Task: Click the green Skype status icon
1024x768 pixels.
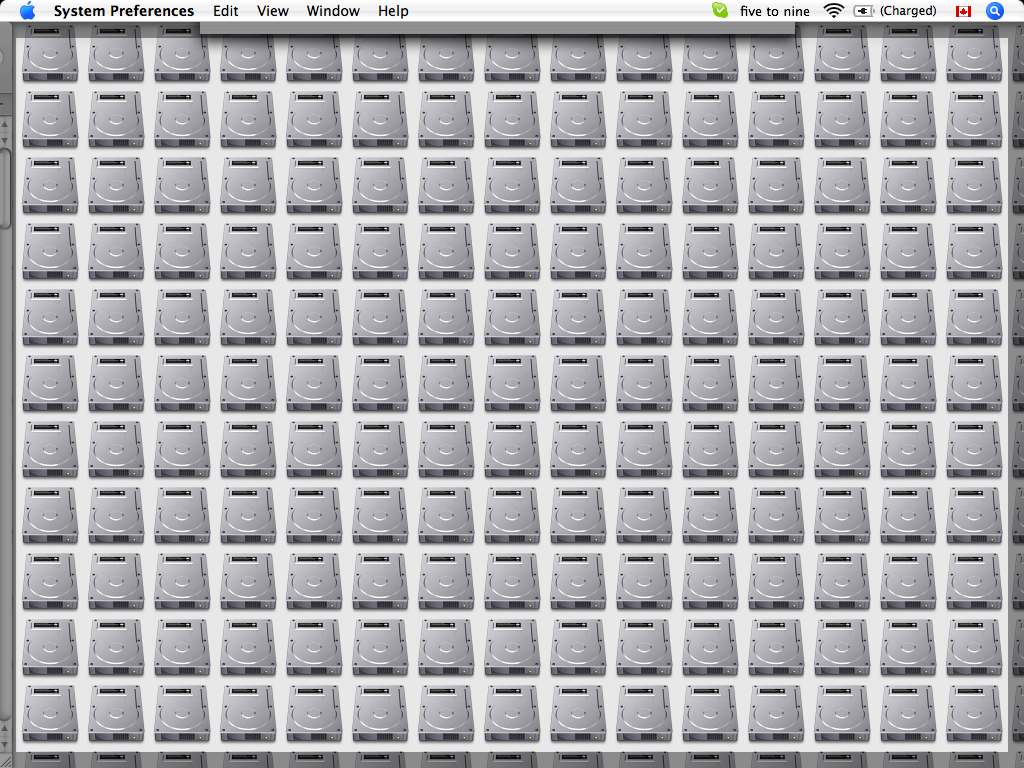Action: 720,10
